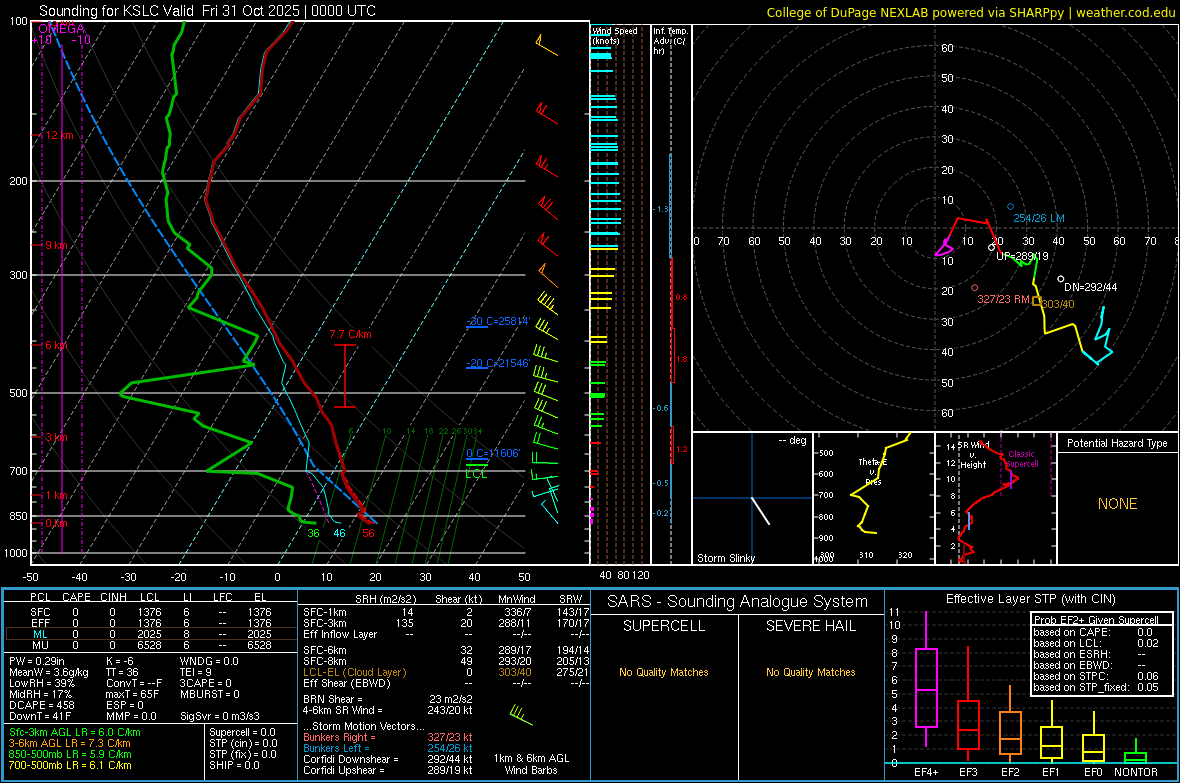The image size is (1180, 783).
Task: Click the Eff Shear (EBWD) row
Action: click(x=446, y=683)
